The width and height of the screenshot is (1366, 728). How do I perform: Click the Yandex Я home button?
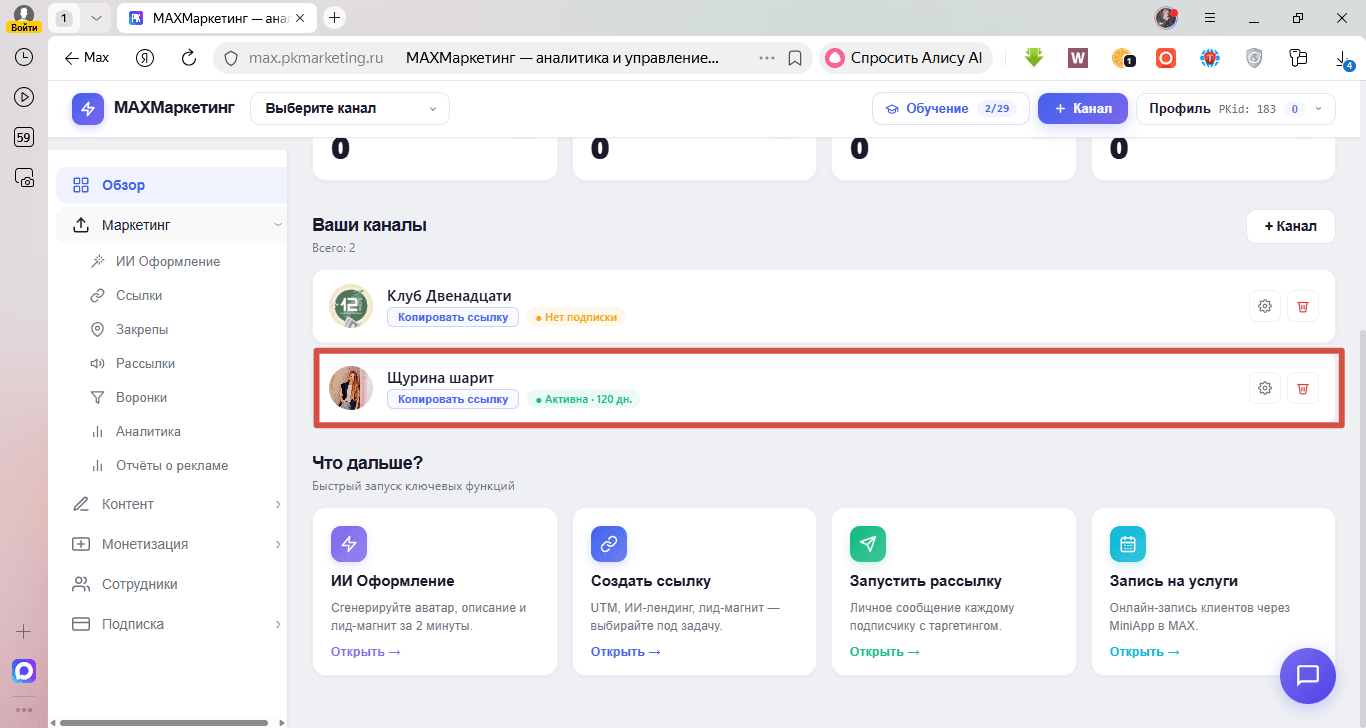point(145,58)
